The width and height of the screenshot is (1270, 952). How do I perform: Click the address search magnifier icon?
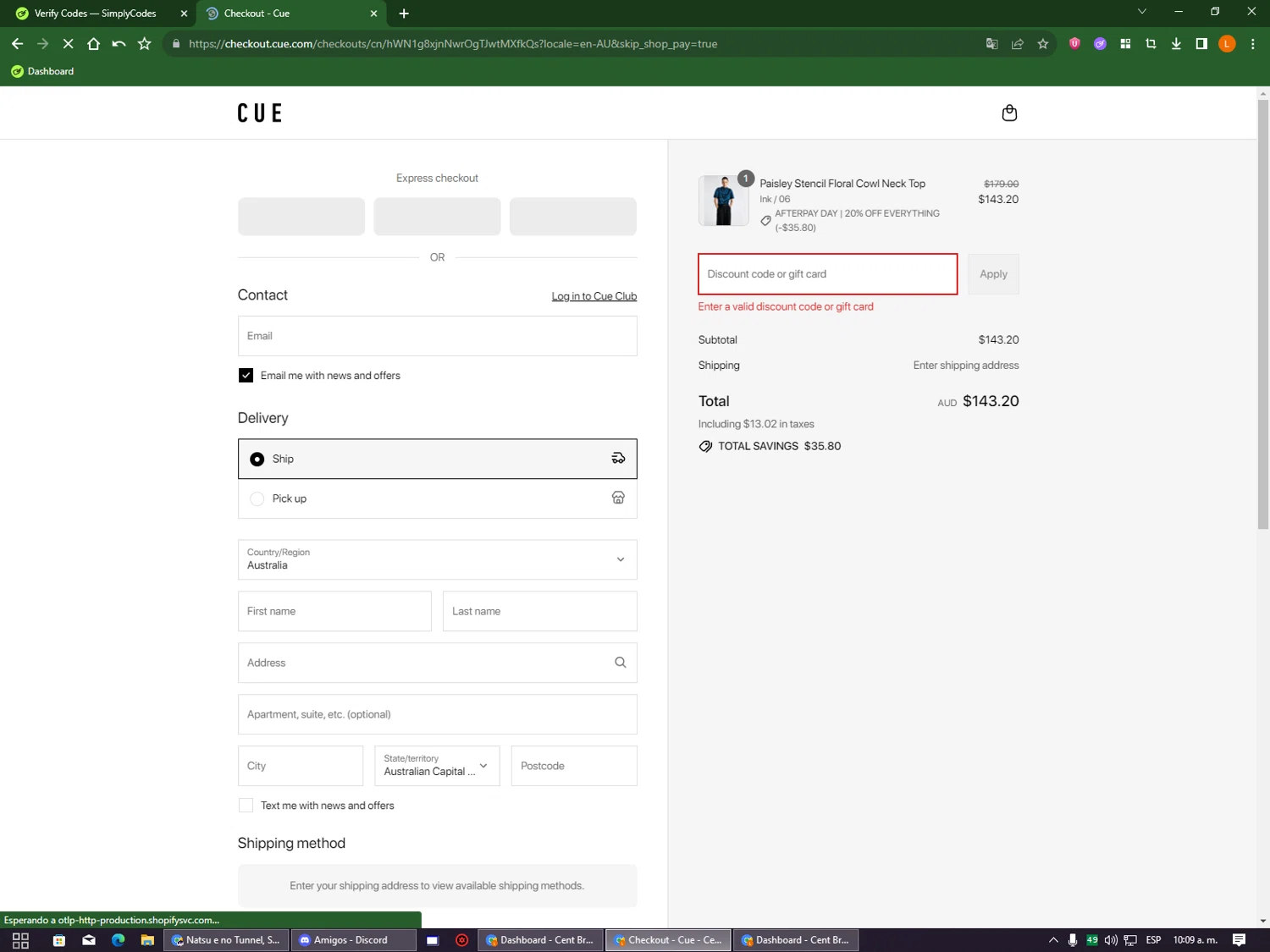coord(620,663)
